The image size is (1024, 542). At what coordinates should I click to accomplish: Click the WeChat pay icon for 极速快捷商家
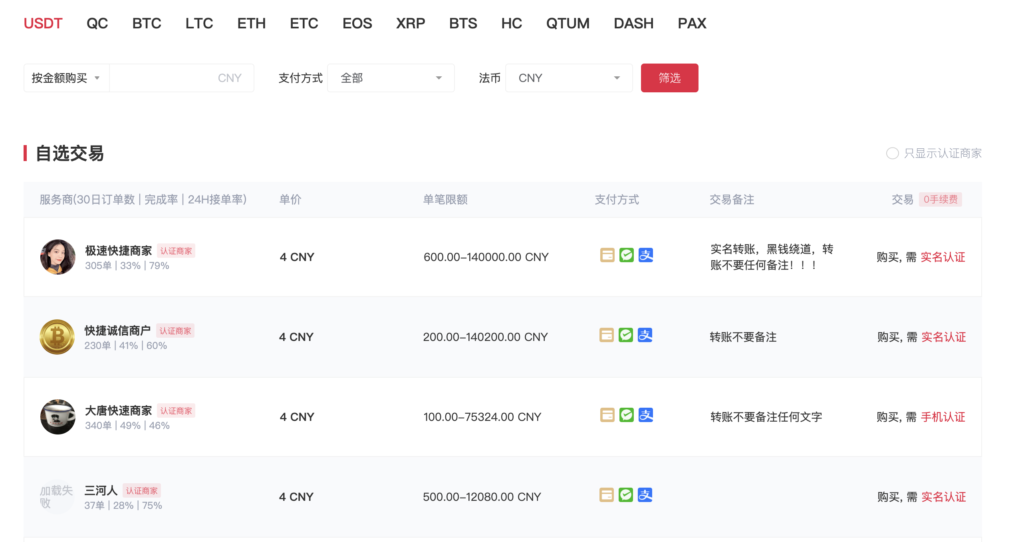pos(626,255)
